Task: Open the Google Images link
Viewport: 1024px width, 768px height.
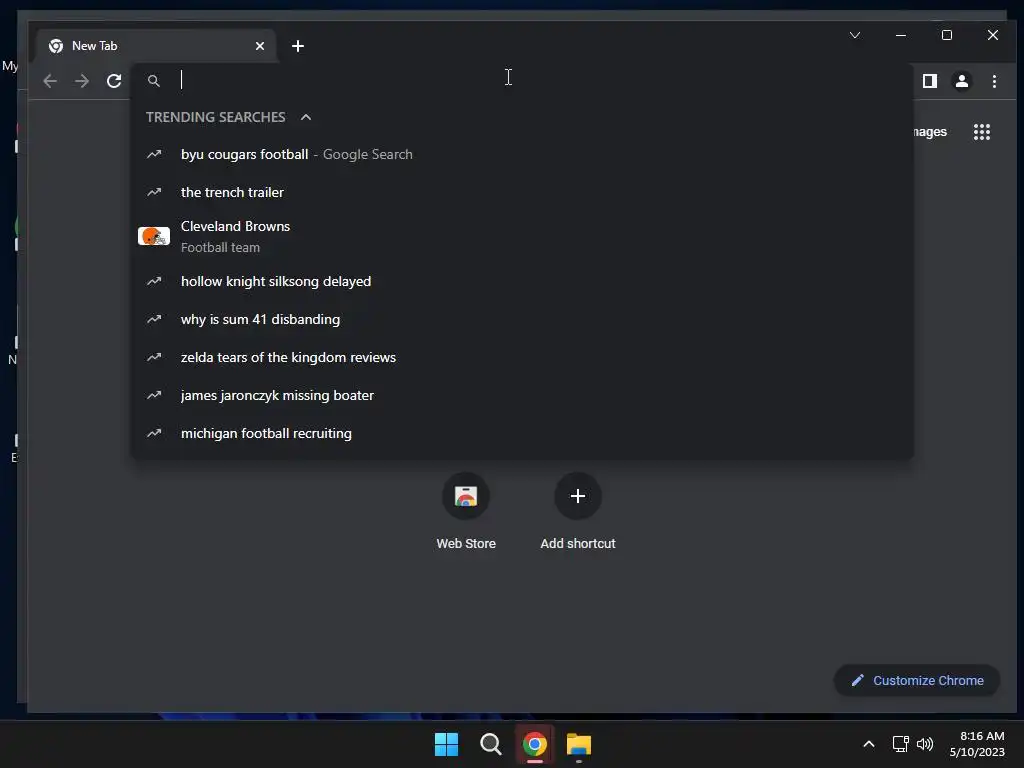Action: tap(930, 132)
